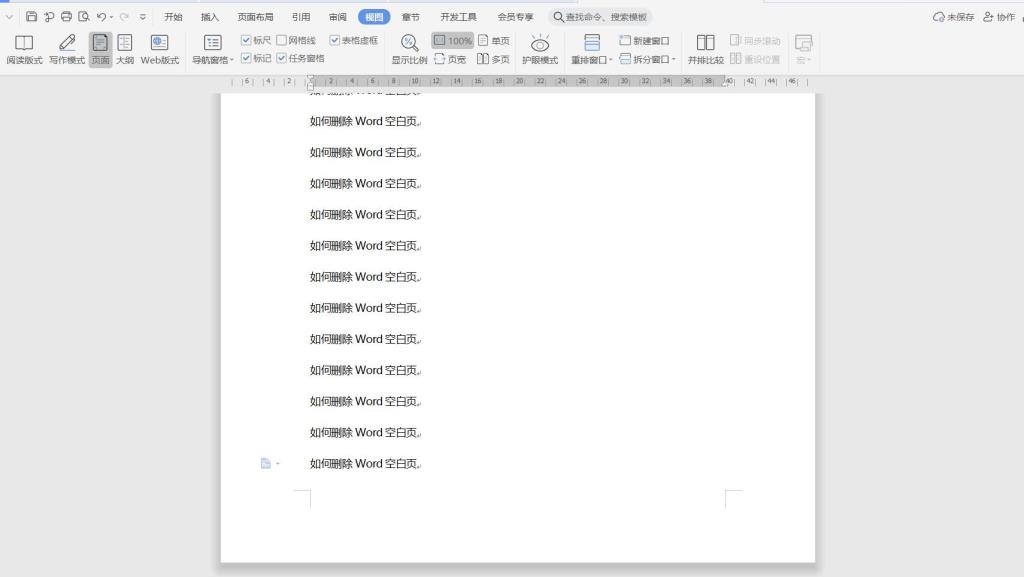The width and height of the screenshot is (1024, 577).
Task: Click the icon between Save and Print
Action: (49, 16)
